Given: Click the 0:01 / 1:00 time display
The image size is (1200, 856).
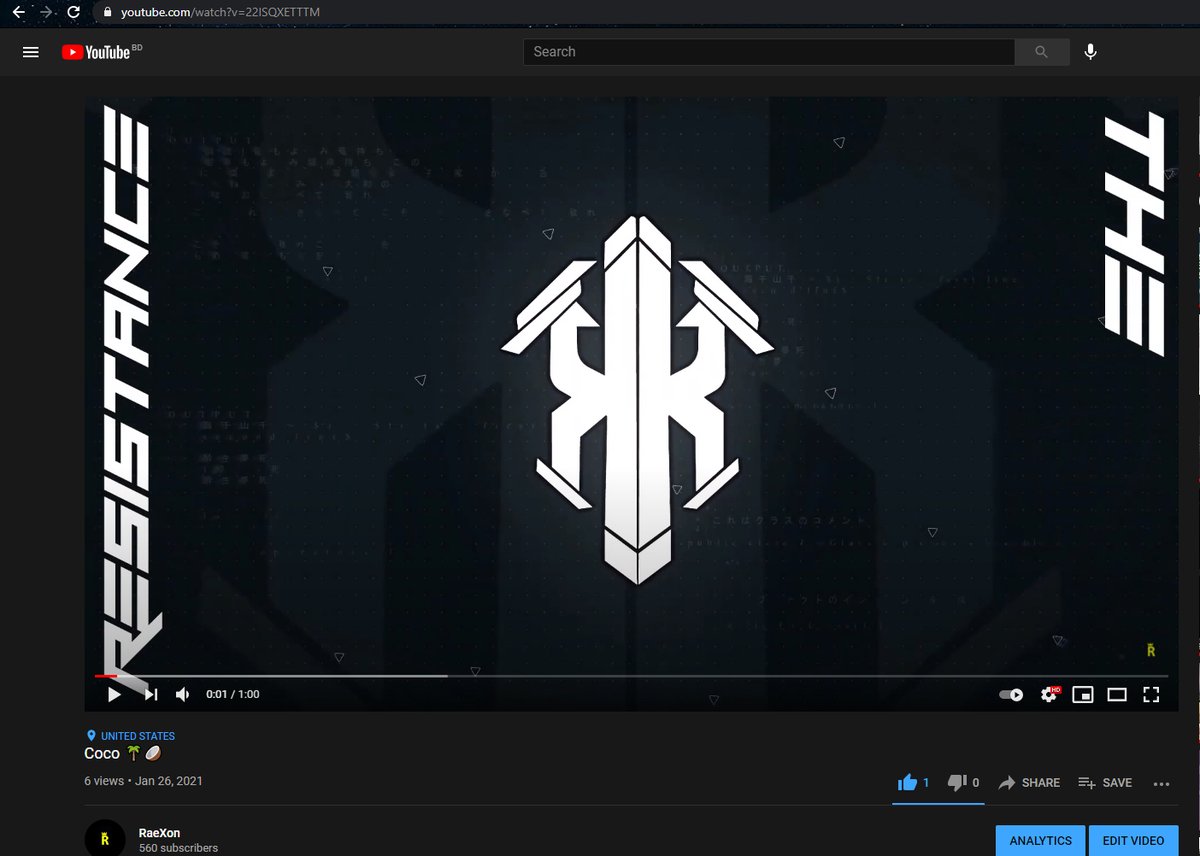Looking at the screenshot, I should click(232, 694).
